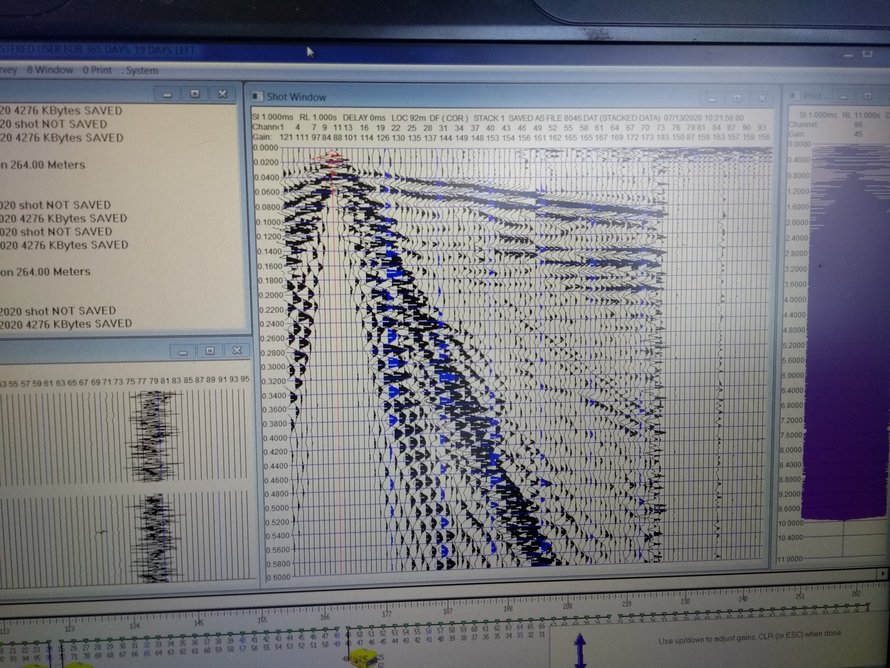Click 'SI 1.000ms' in Shot Window header
The width and height of the screenshot is (890, 668).
coord(272,117)
